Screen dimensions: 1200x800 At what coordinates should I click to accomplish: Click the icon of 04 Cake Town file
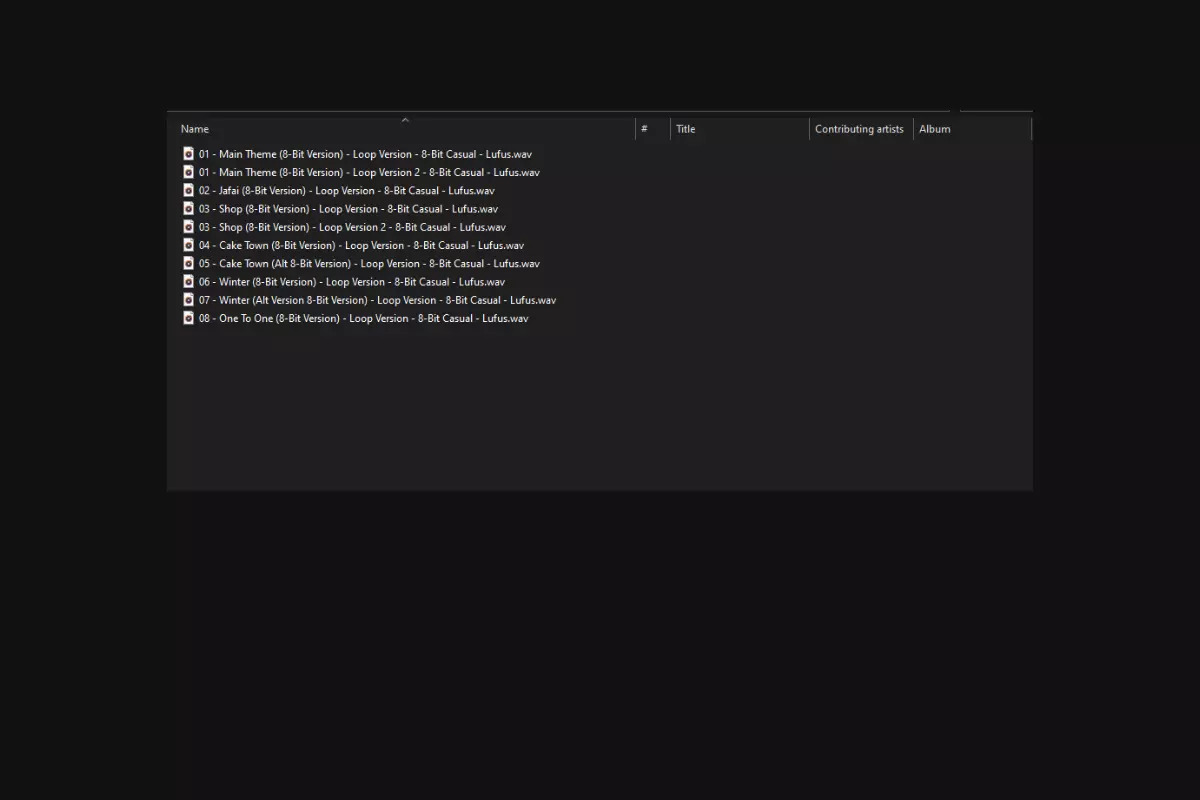188,245
